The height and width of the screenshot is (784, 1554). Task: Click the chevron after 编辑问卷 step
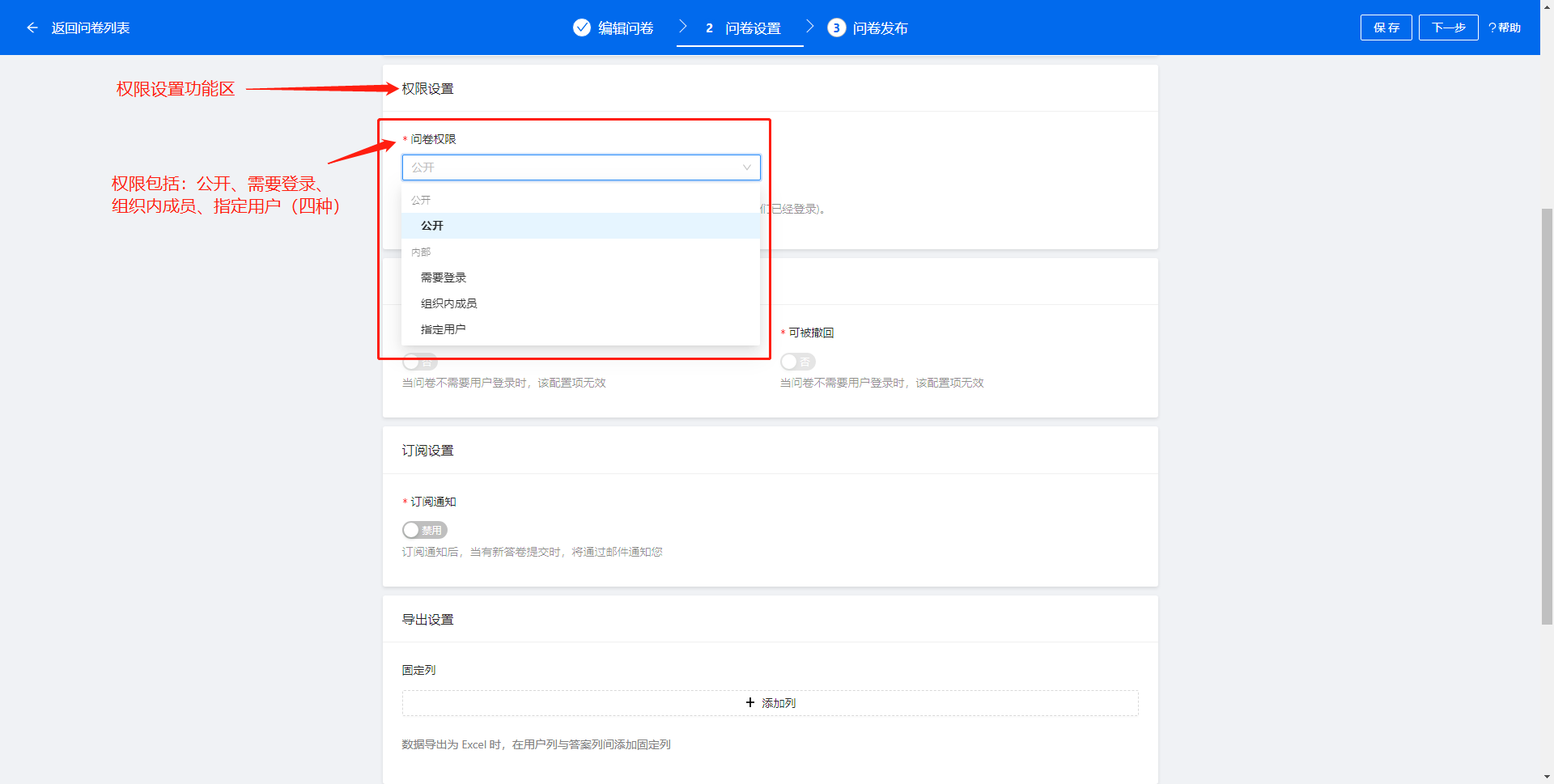click(682, 27)
